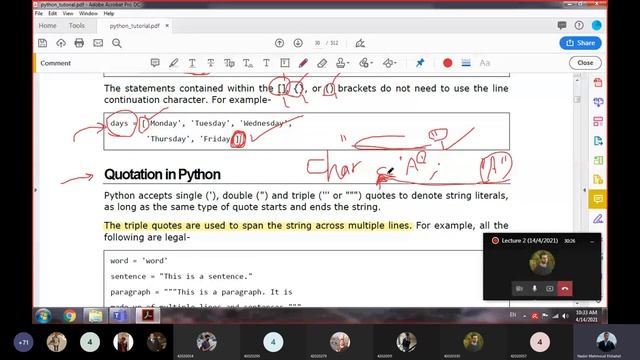This screenshot has height=360, width=640.
Task: Switch to the Tools tab
Action: [77, 25]
